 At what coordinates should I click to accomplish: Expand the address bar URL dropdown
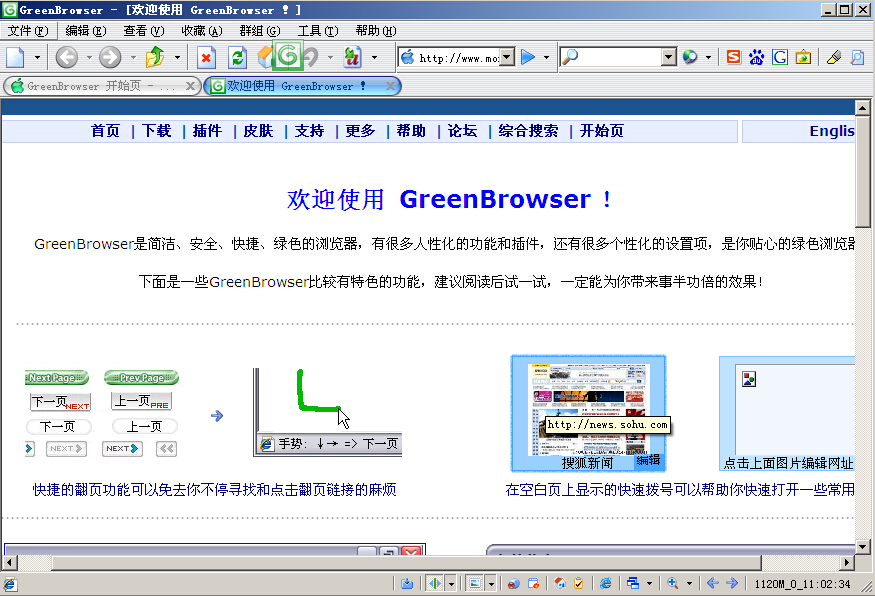507,57
